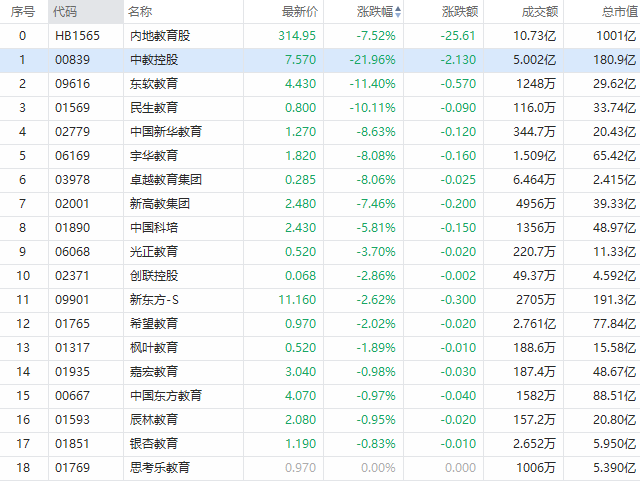This screenshot has width=640, height=481.
Task: Click latest price 7.570
Action: tap(300, 60)
